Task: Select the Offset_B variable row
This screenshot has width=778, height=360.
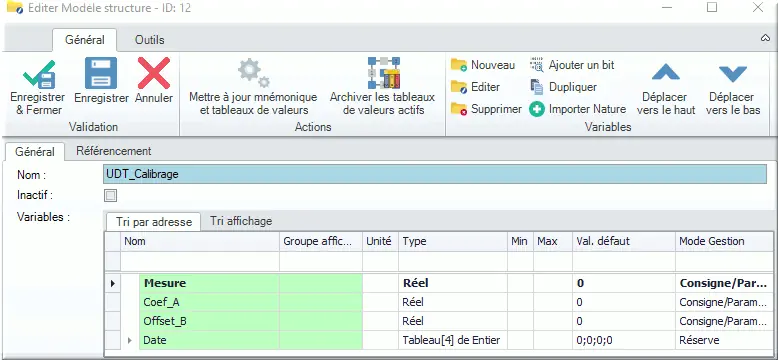Action: [439, 321]
